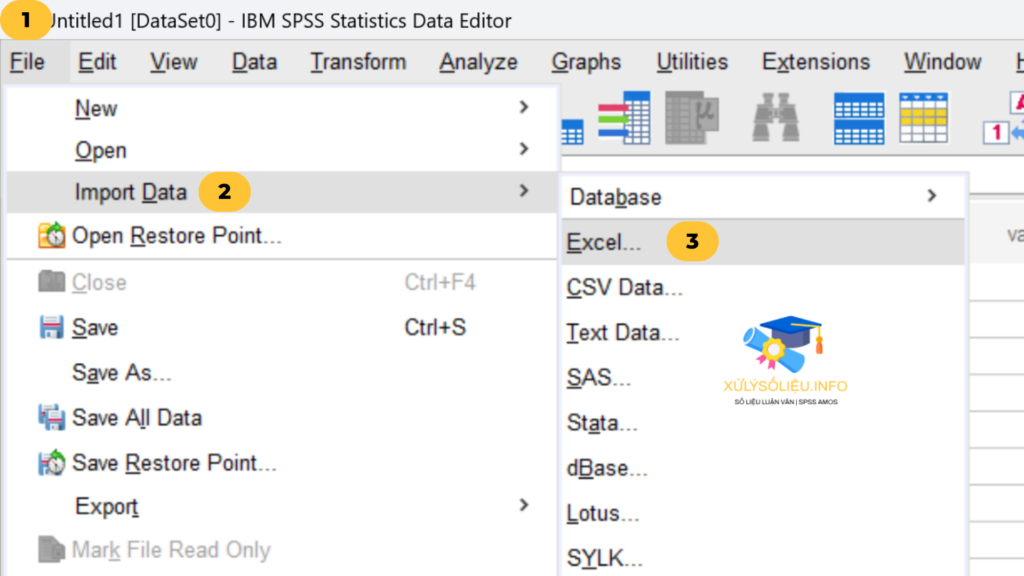Choose CSV Data import option

[x=763, y=287]
